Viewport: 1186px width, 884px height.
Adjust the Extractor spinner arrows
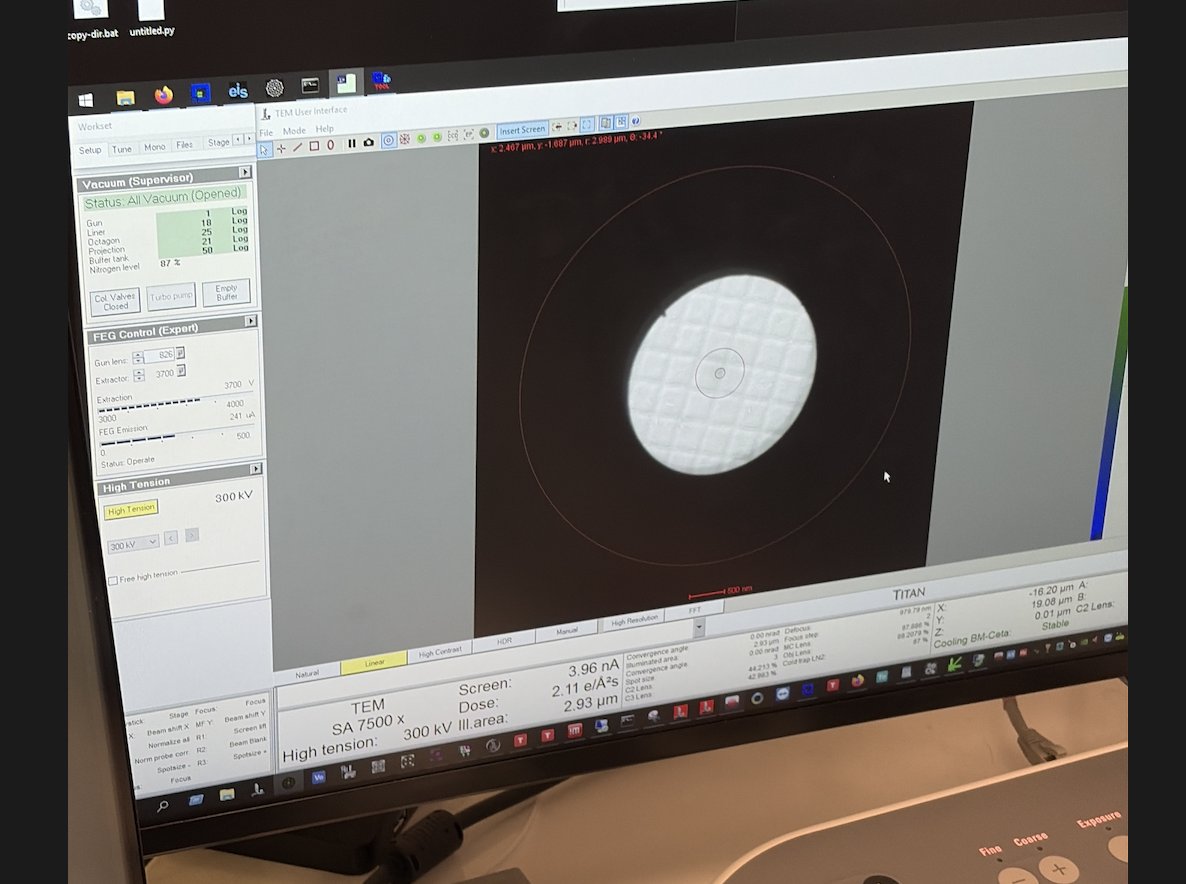(x=139, y=375)
